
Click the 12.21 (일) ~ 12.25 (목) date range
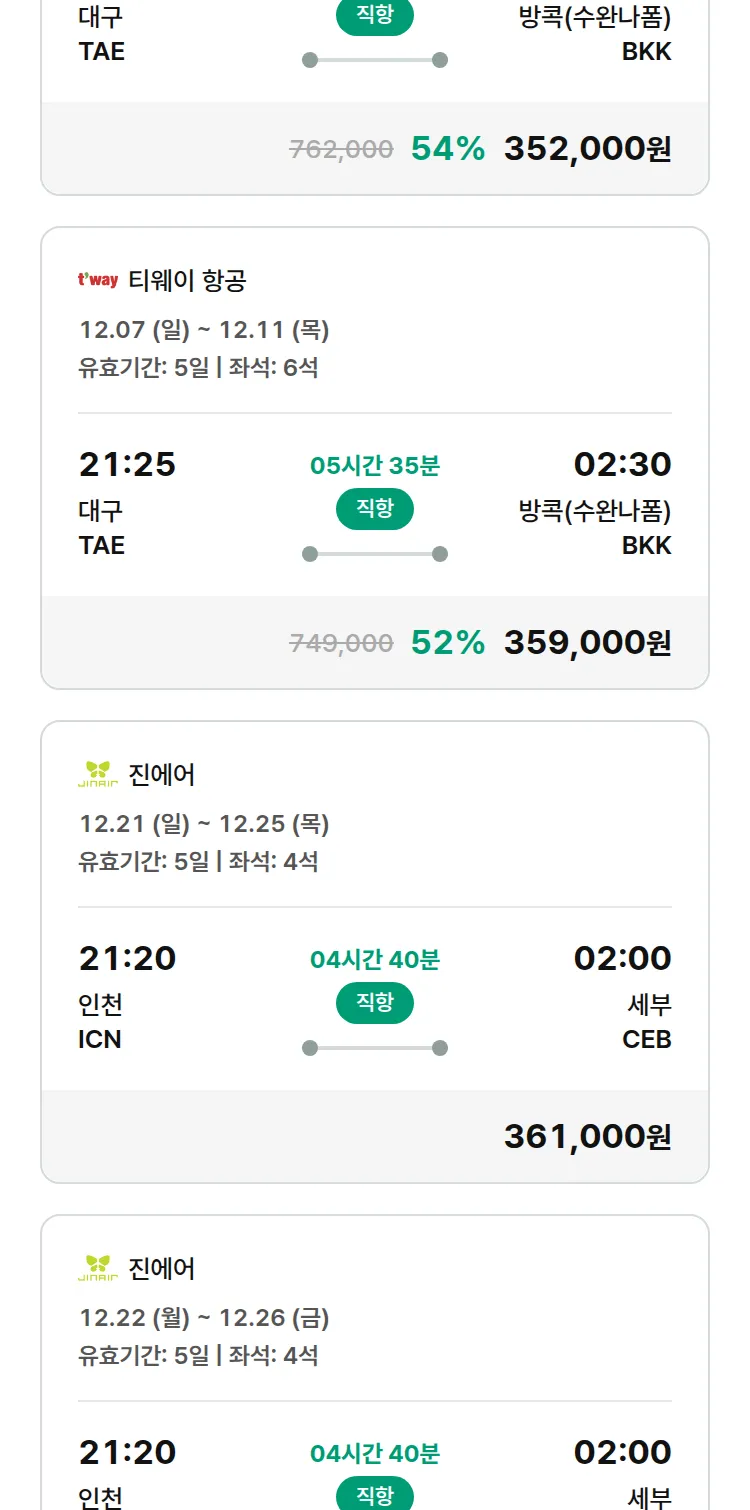pyautogui.click(x=204, y=824)
